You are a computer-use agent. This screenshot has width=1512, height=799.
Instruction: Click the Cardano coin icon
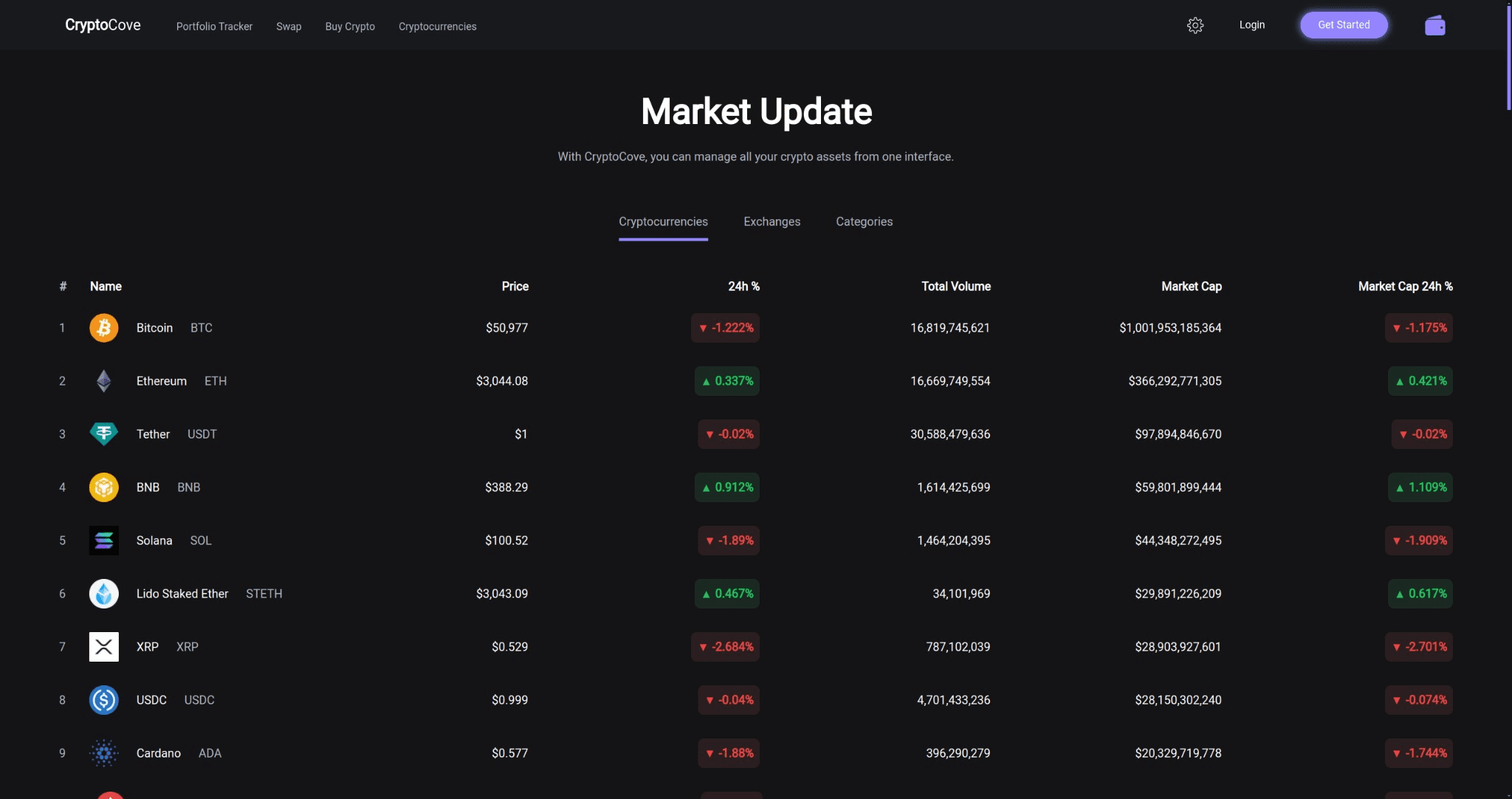coord(103,752)
